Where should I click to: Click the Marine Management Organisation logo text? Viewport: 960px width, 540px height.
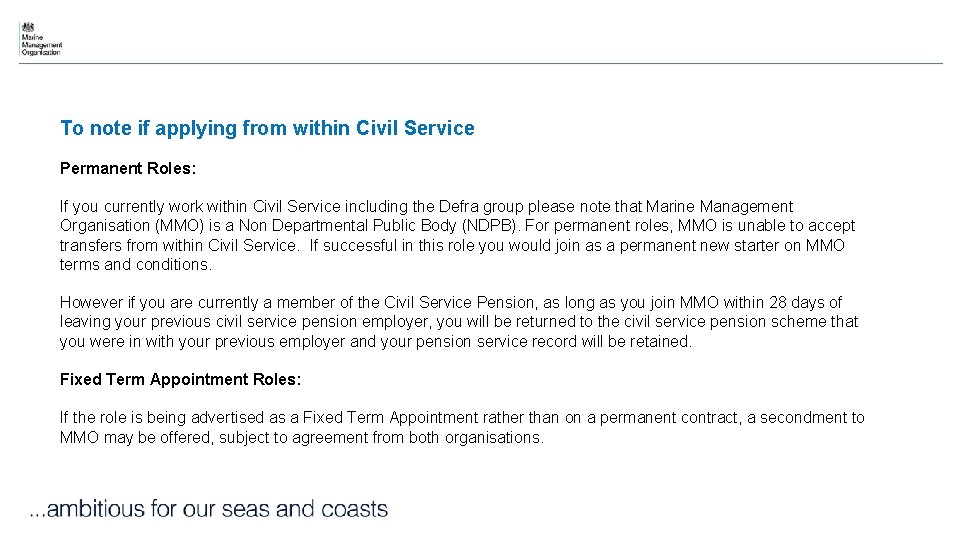pos(41,46)
